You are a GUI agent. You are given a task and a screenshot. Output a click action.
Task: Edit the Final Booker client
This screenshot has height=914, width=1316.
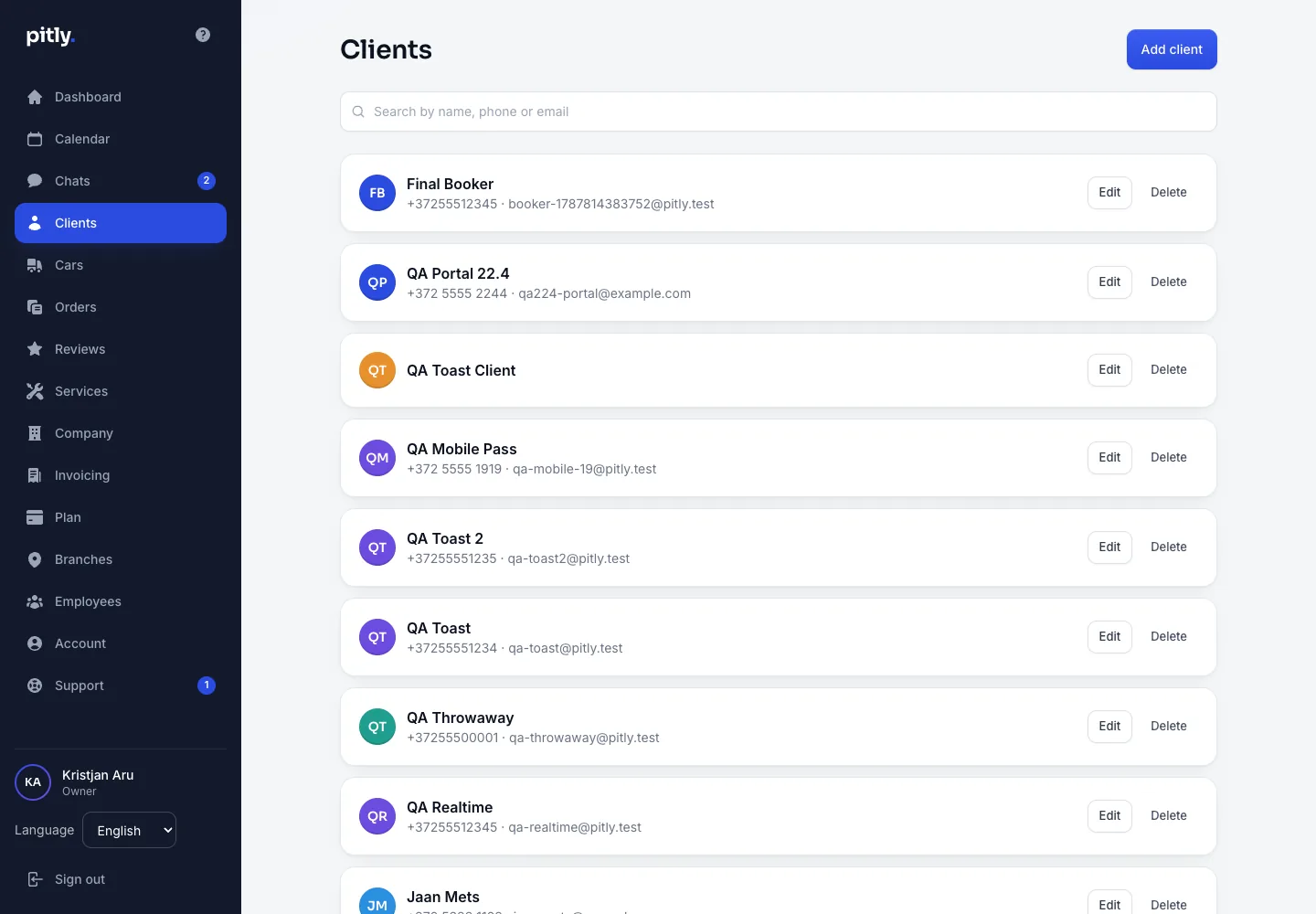click(1109, 193)
